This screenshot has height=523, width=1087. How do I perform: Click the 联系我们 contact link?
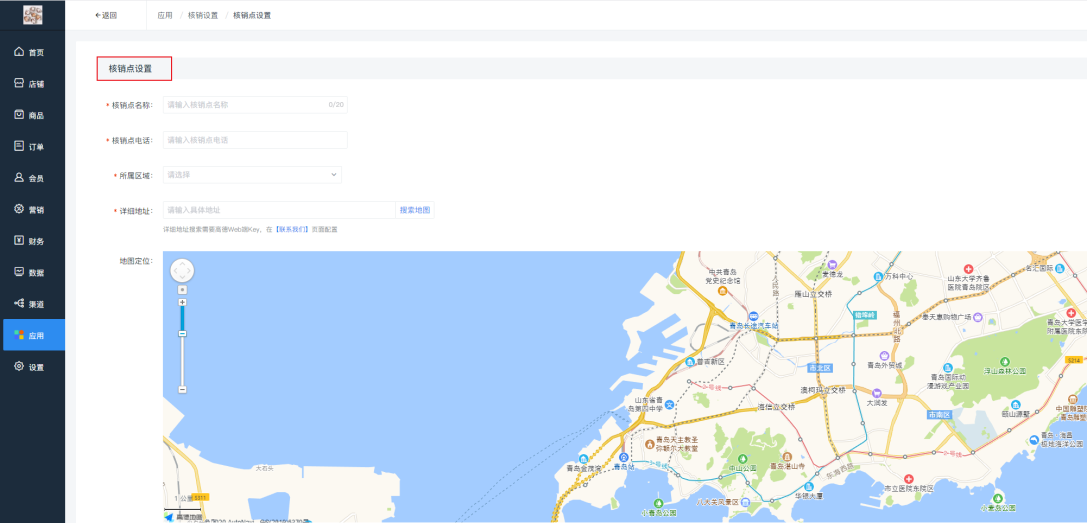pyautogui.click(x=292, y=230)
